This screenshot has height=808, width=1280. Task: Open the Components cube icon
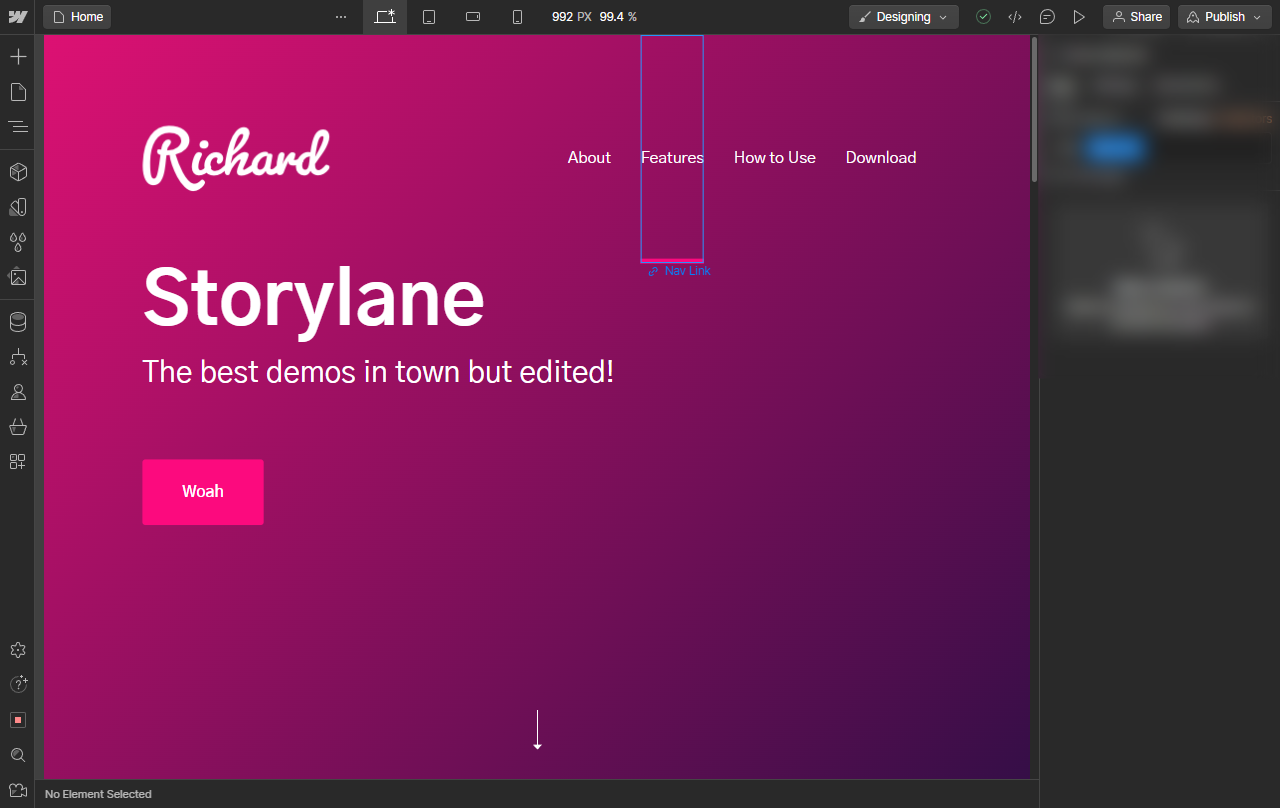pos(17,172)
